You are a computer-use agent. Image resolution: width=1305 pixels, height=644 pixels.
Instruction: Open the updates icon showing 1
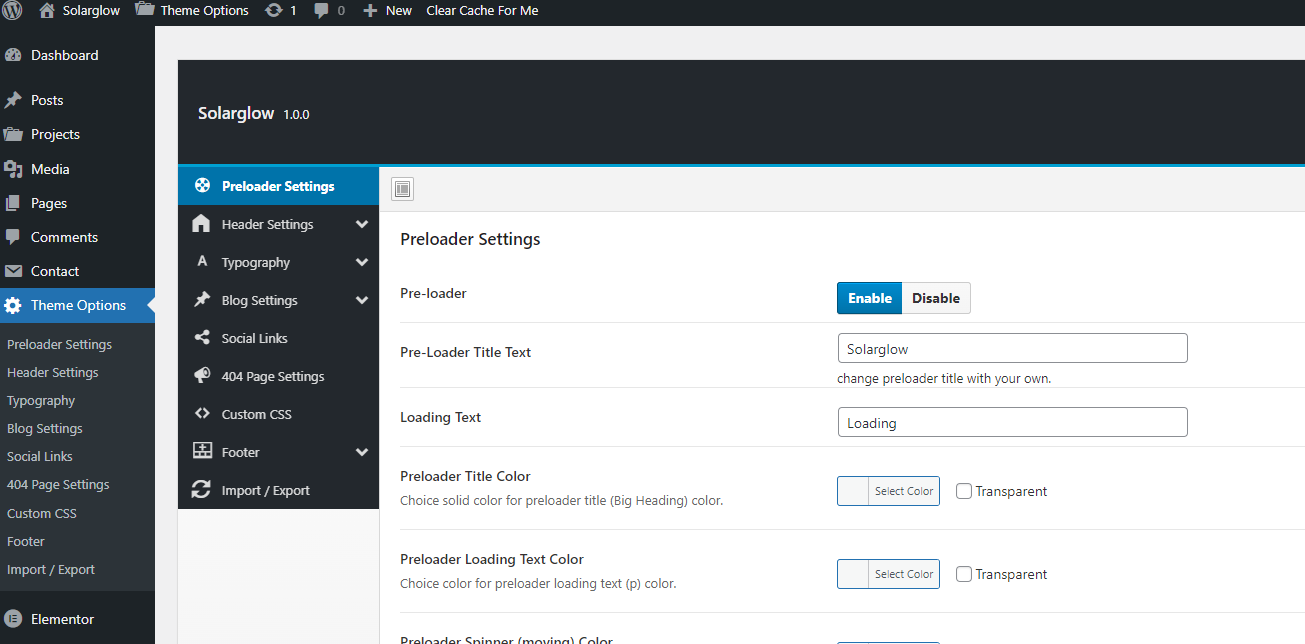pyautogui.click(x=273, y=10)
